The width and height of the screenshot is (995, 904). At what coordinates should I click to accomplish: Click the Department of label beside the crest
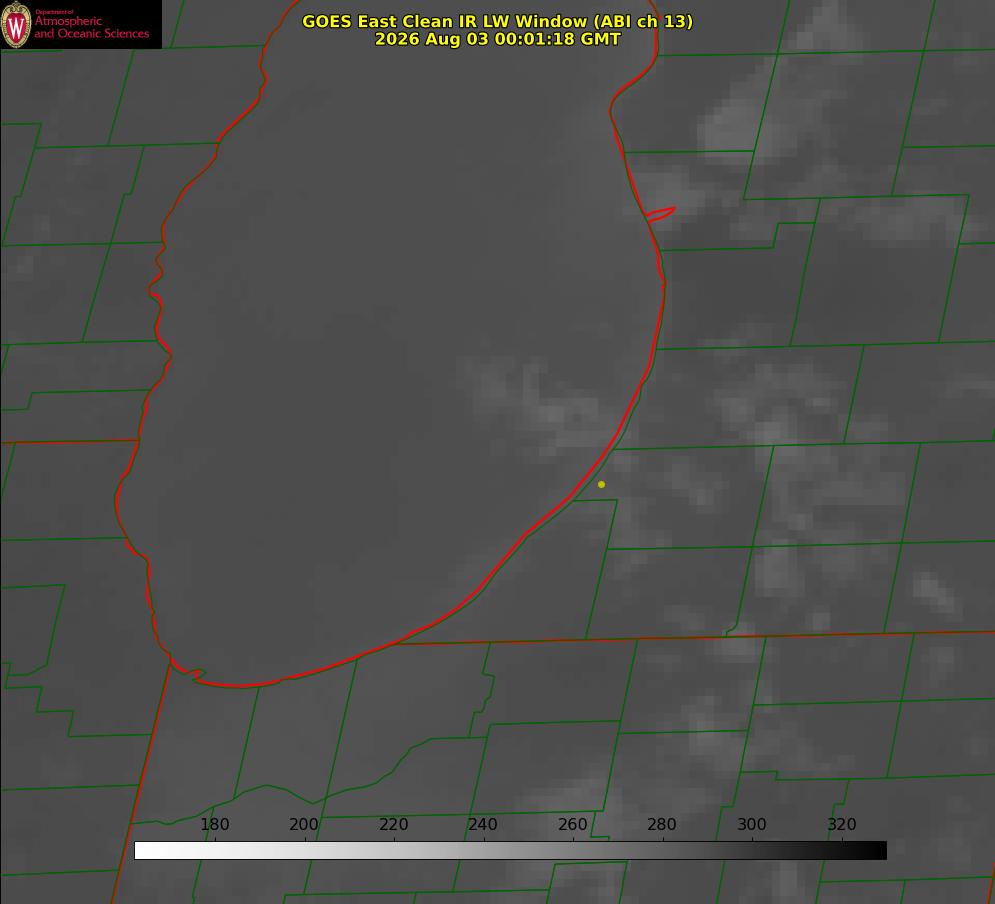tap(54, 12)
